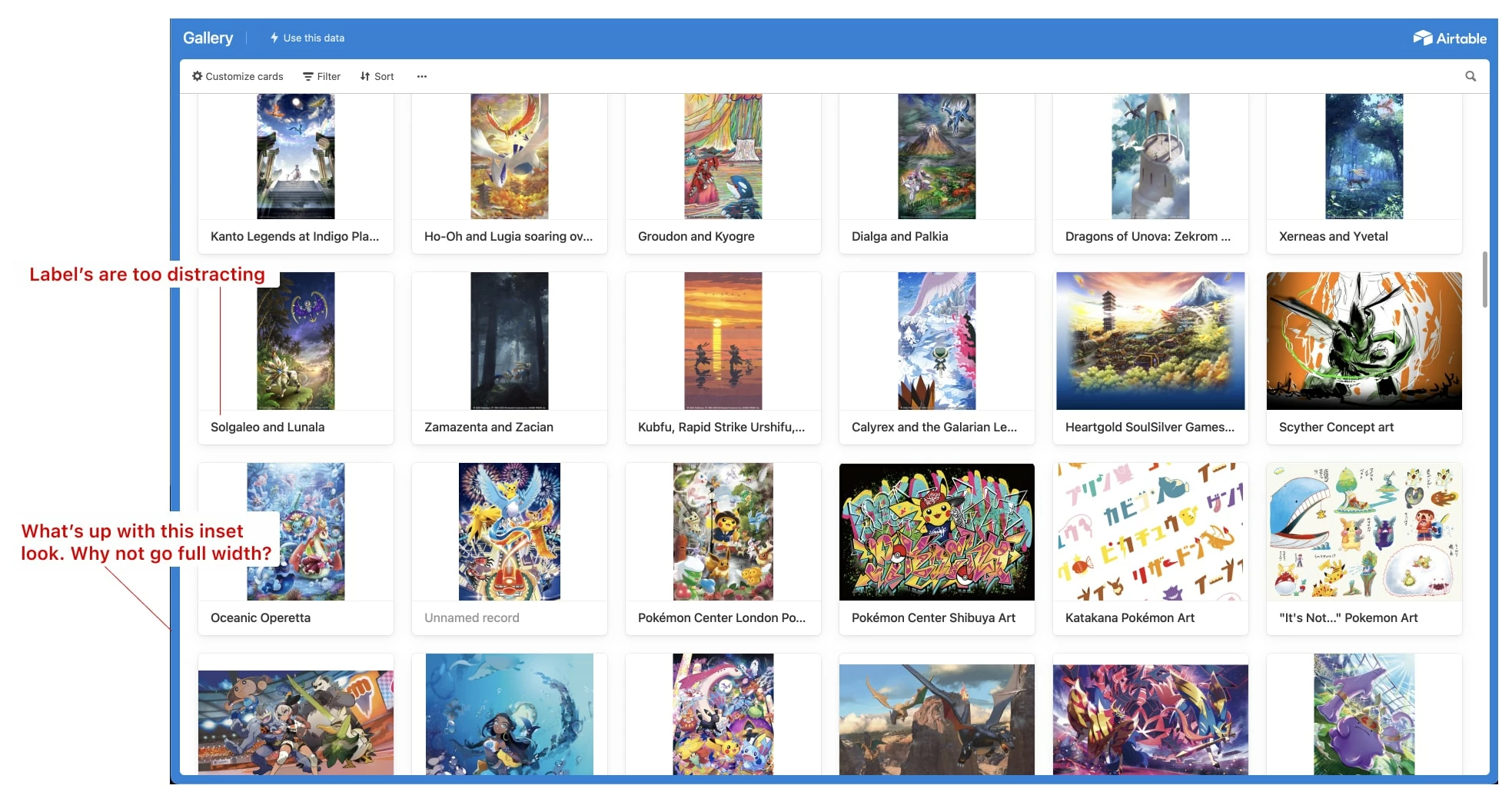
Task: Open "It's Not..." Pokemon Art image
Action: [1364, 531]
